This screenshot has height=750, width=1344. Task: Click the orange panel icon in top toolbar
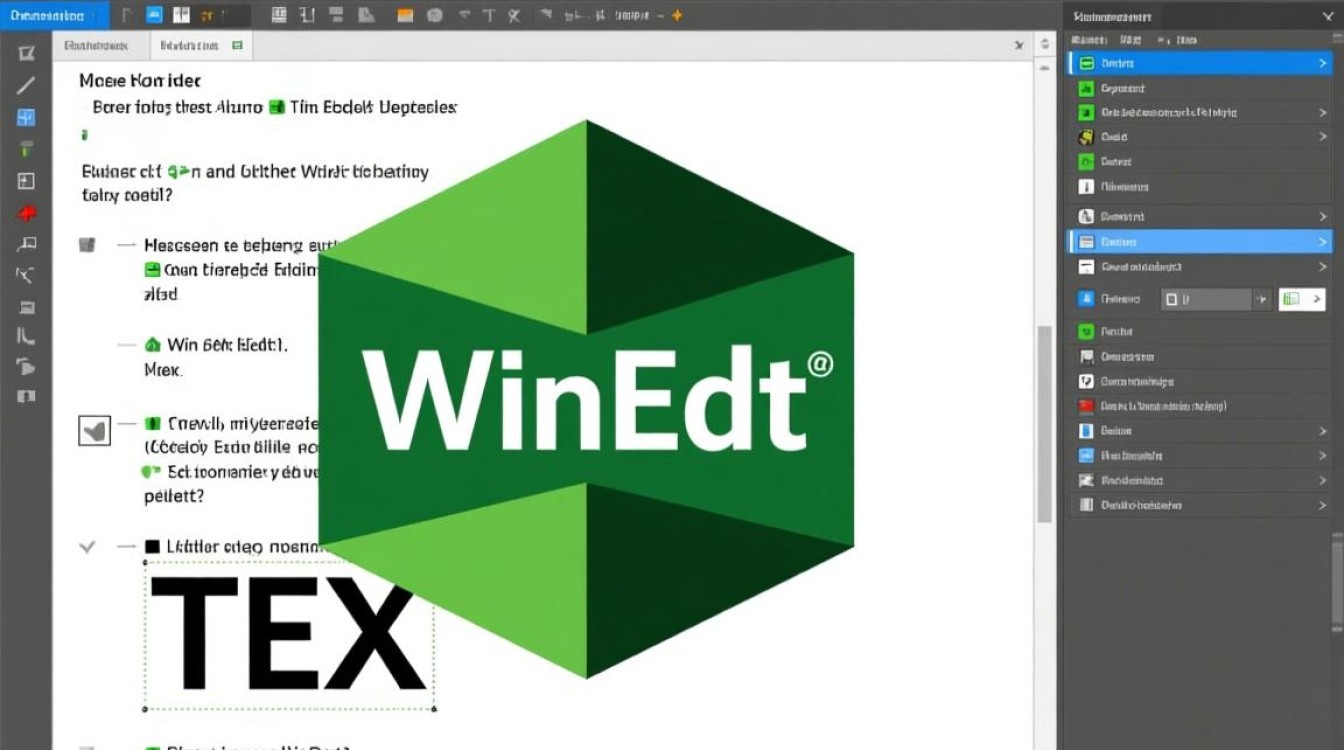pyautogui.click(x=404, y=16)
